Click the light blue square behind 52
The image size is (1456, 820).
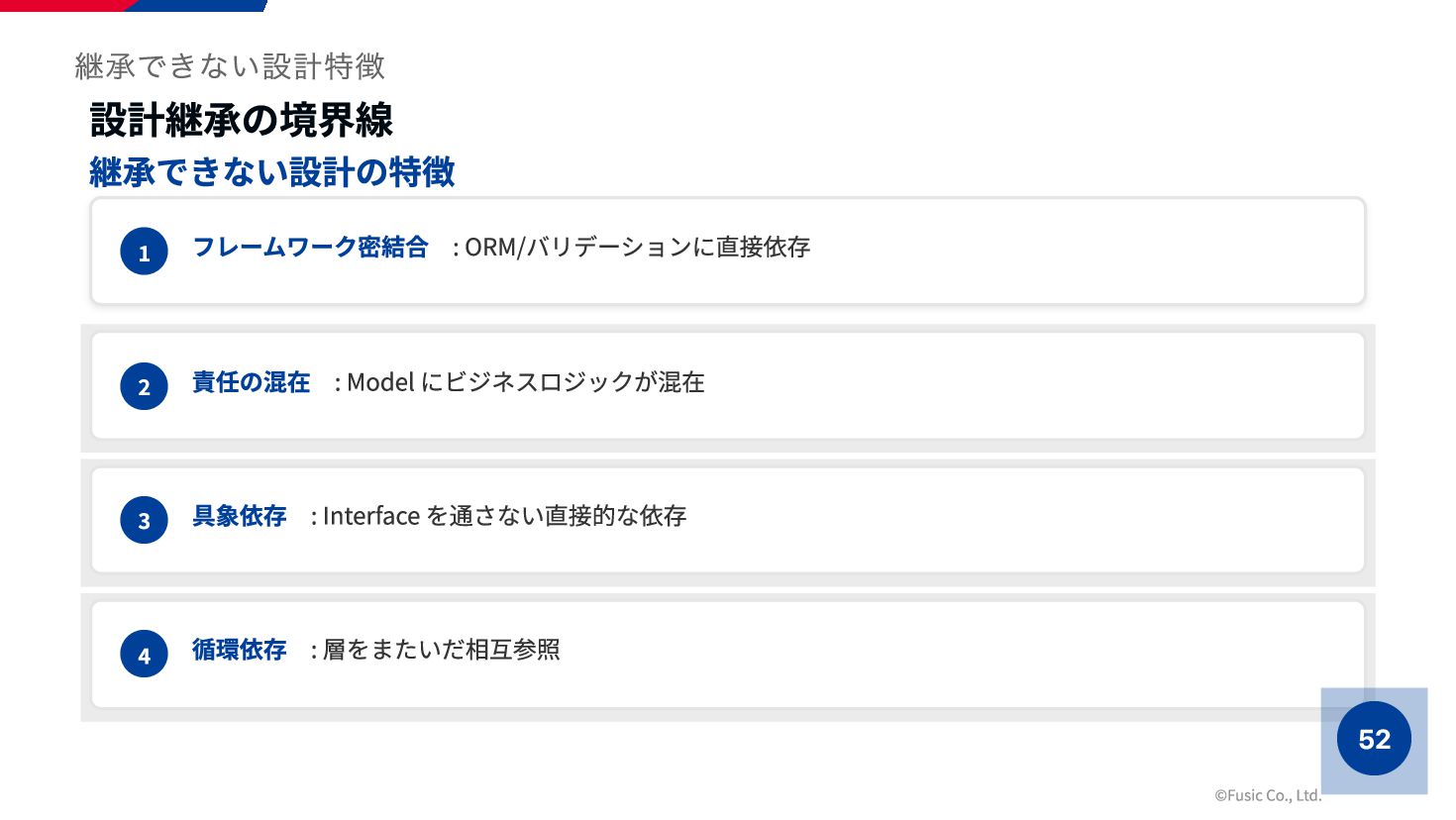coord(1374,741)
